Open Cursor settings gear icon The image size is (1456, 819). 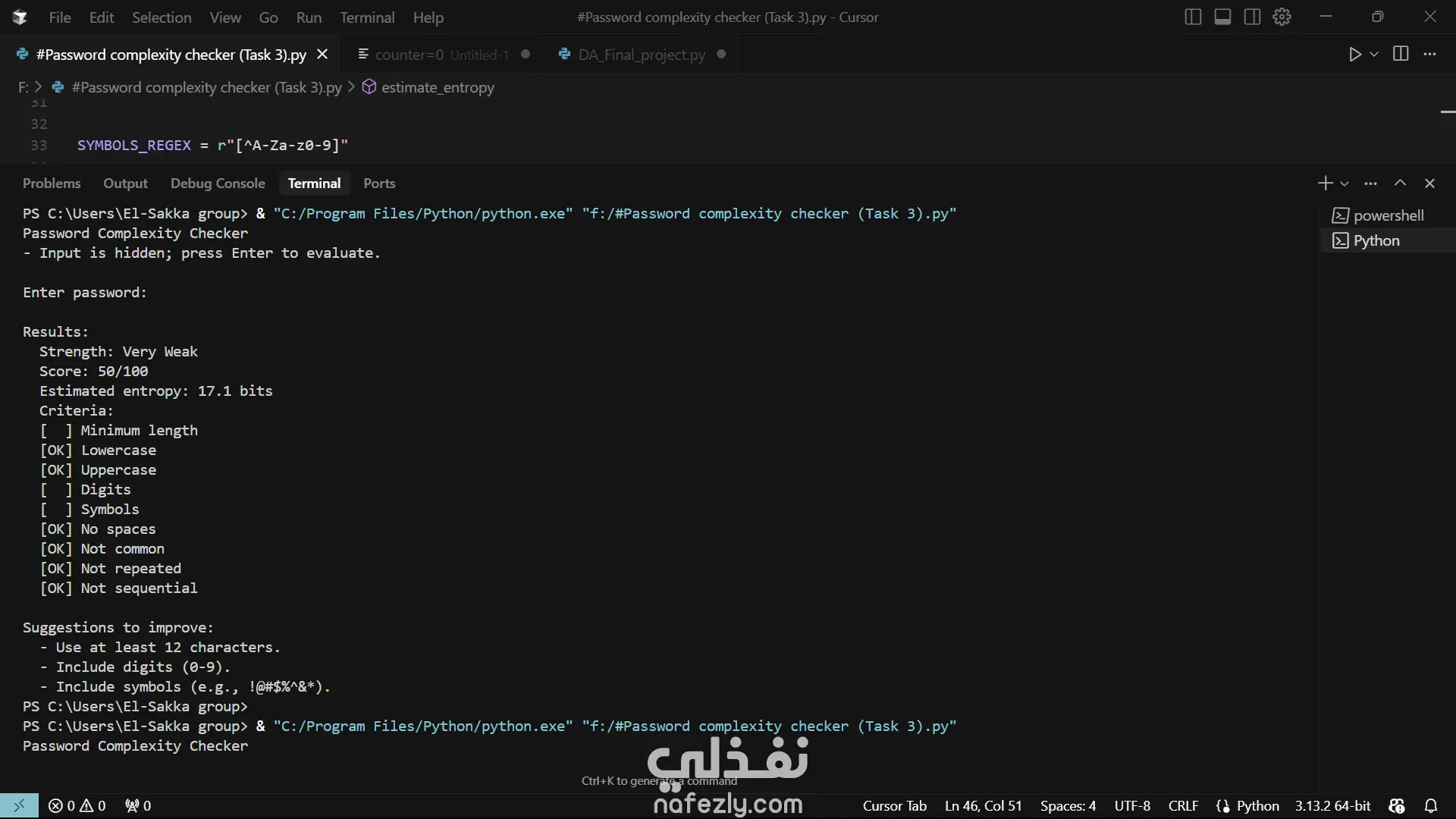pos(1282,17)
